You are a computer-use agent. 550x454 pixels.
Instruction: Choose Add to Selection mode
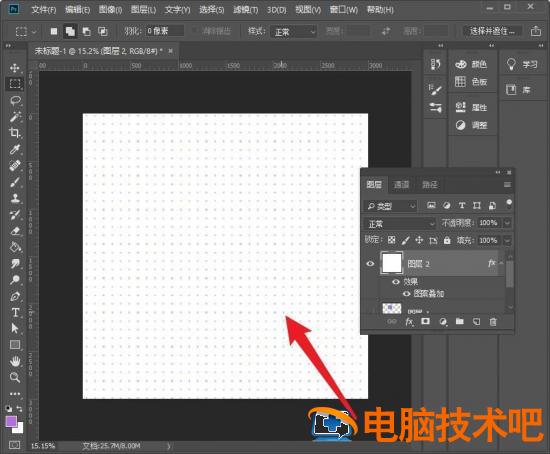pyautogui.click(x=70, y=32)
